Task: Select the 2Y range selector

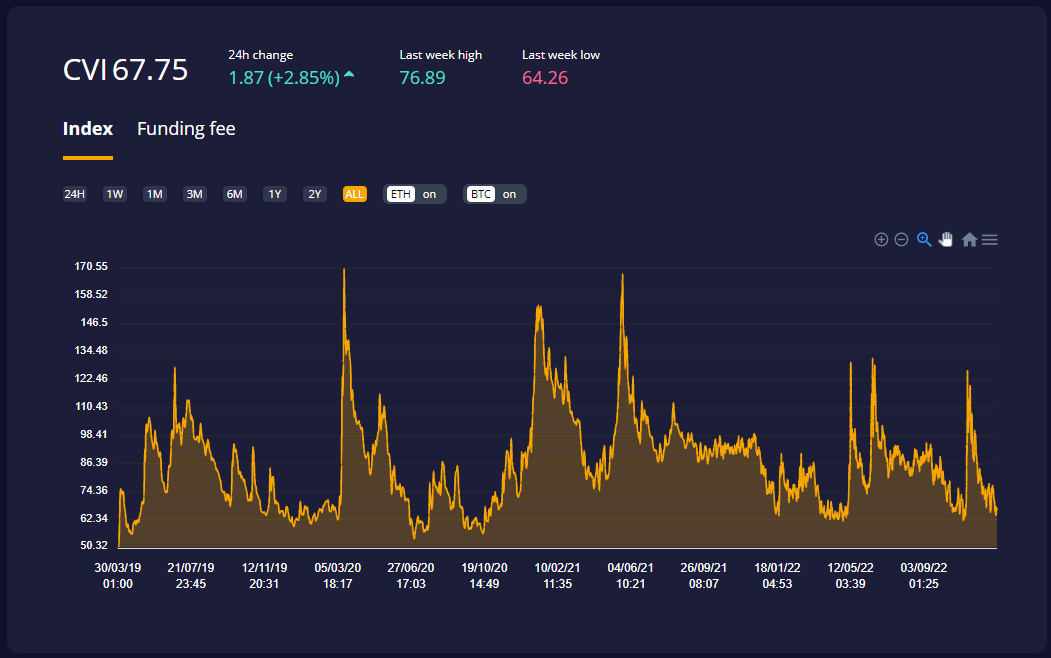Action: click(x=315, y=194)
